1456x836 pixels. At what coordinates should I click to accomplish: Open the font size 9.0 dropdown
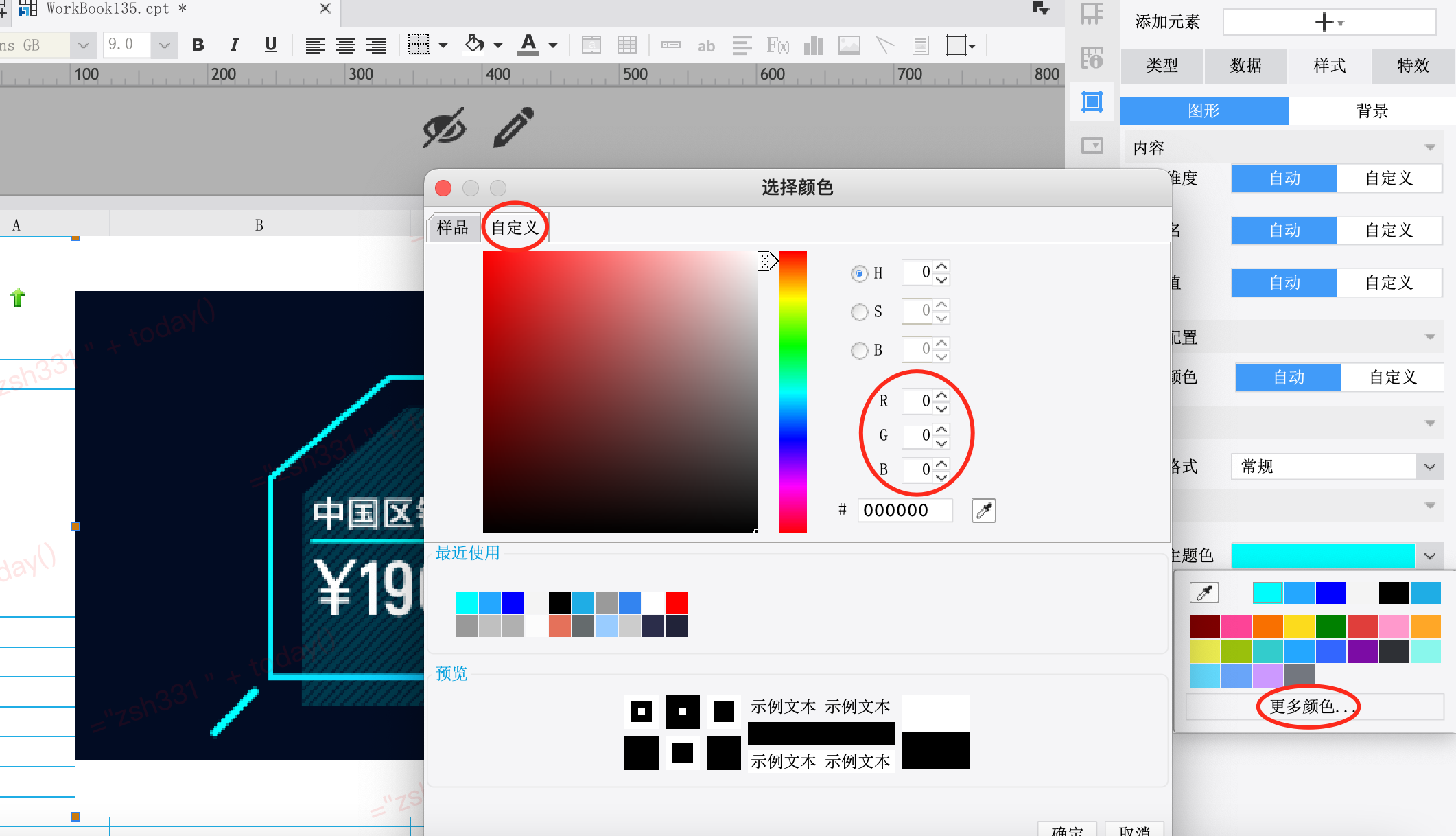click(165, 45)
